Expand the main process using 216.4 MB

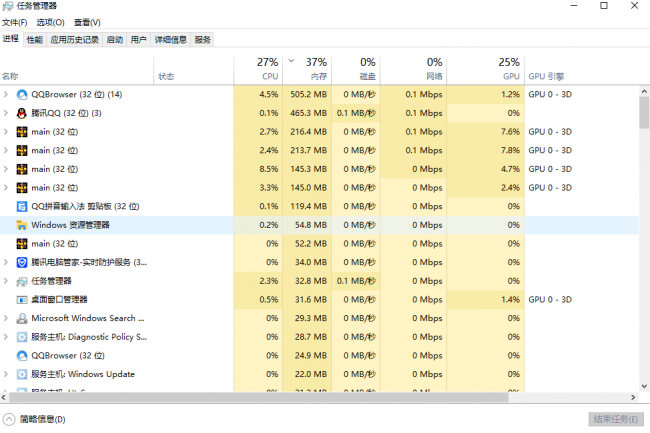click(x=6, y=132)
